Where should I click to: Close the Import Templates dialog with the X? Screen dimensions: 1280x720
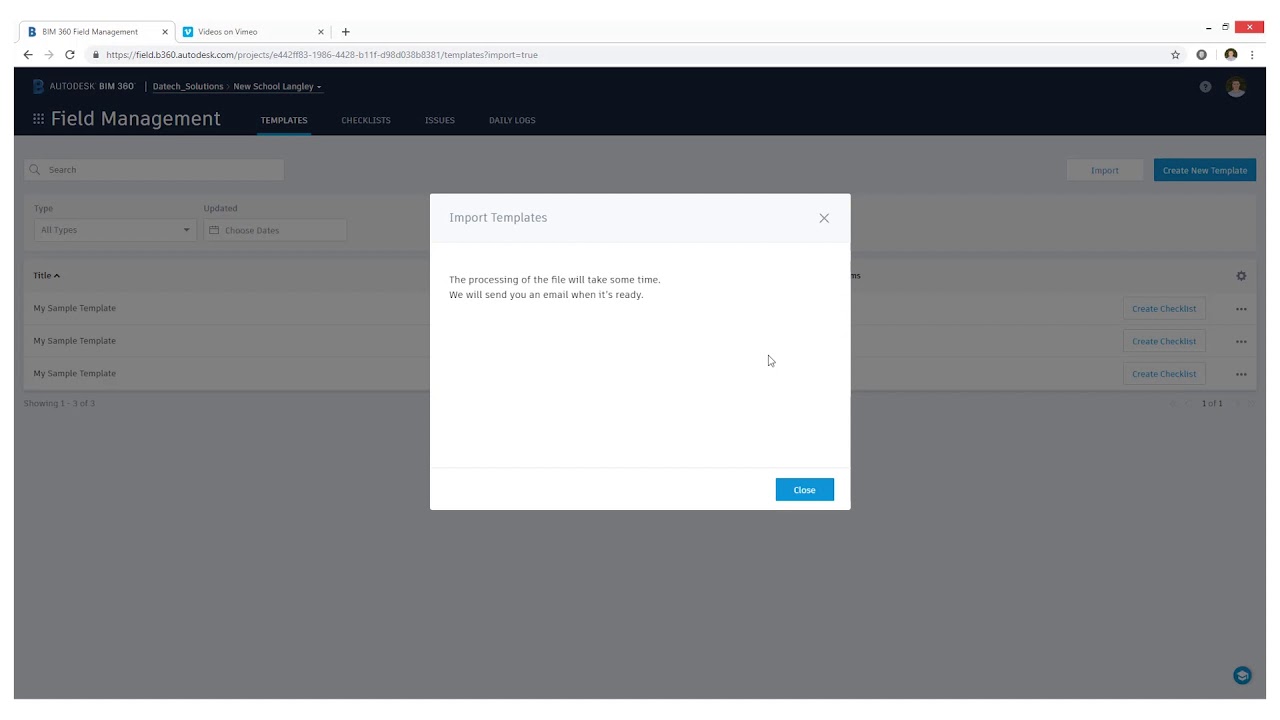coord(824,218)
